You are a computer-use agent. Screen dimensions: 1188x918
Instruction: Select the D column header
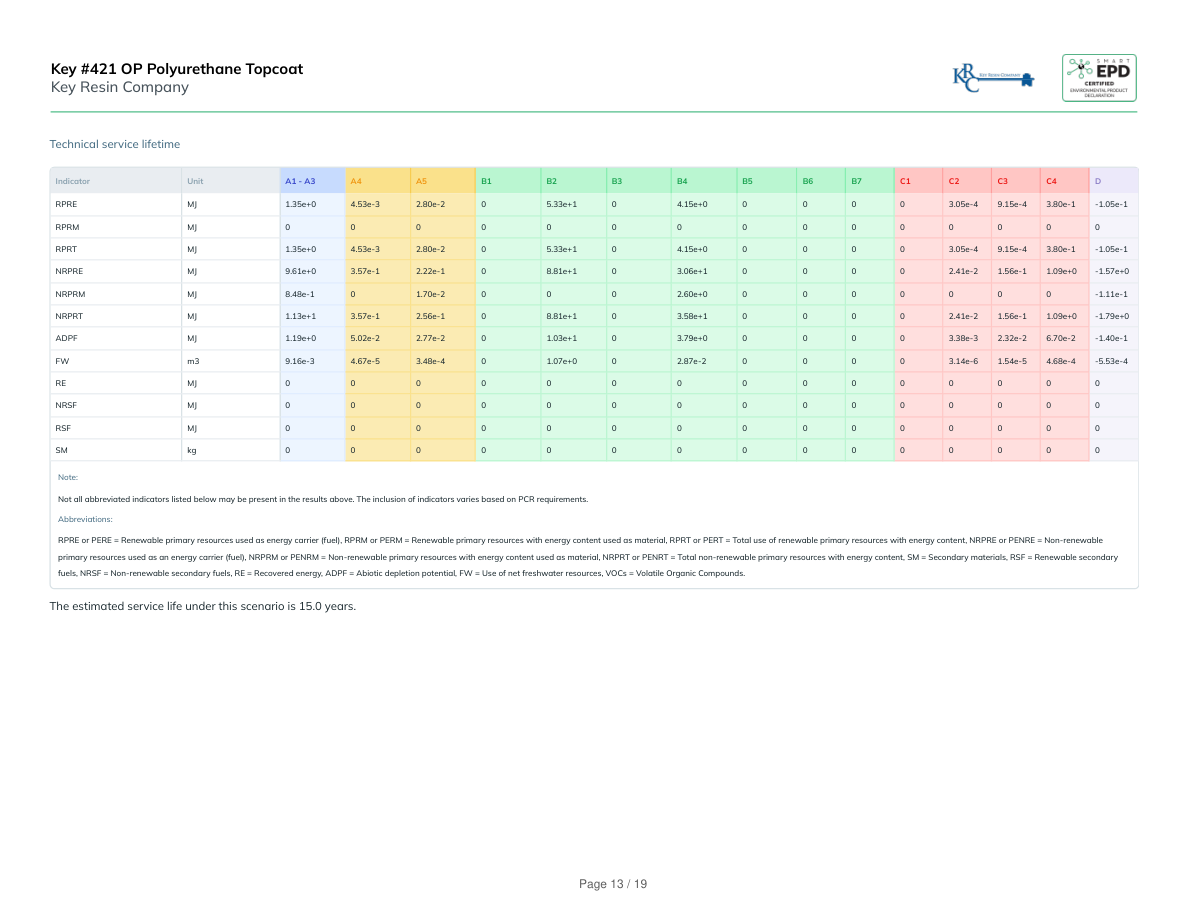(x=1098, y=181)
